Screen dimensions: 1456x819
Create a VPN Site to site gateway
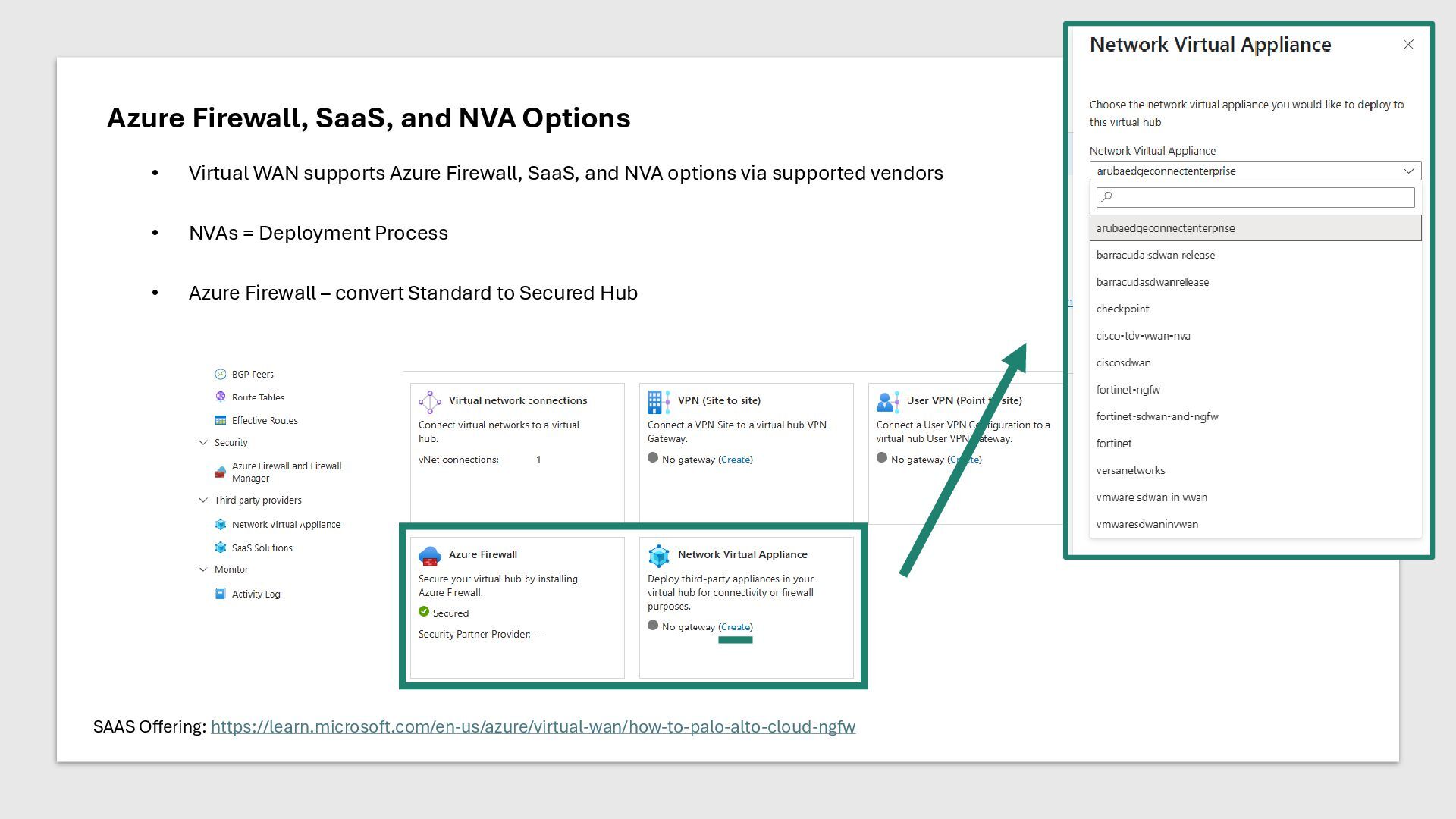click(736, 460)
